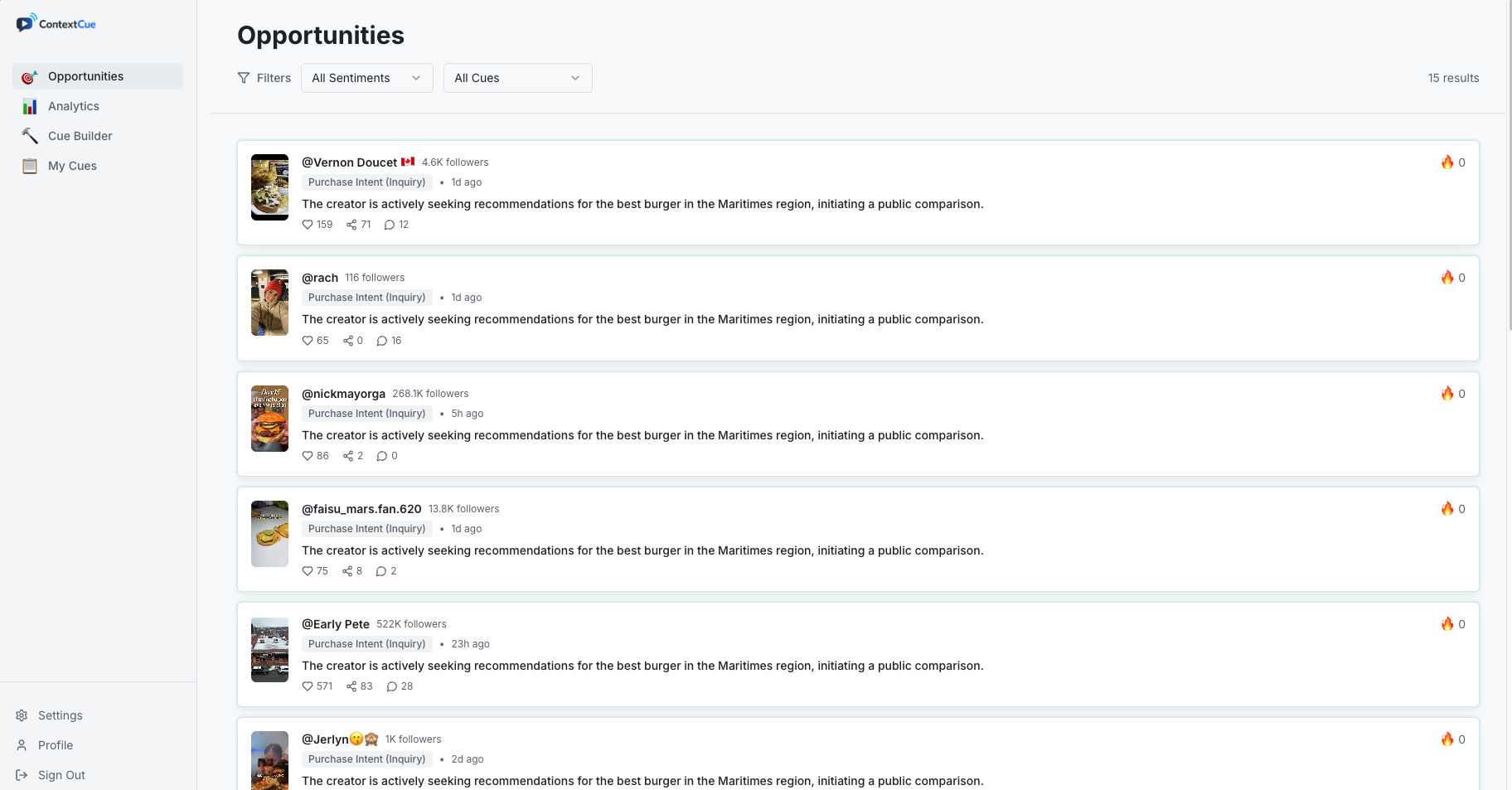Click Early Pete's post thumbnail image
This screenshot has width=1512, height=790.
[269, 649]
